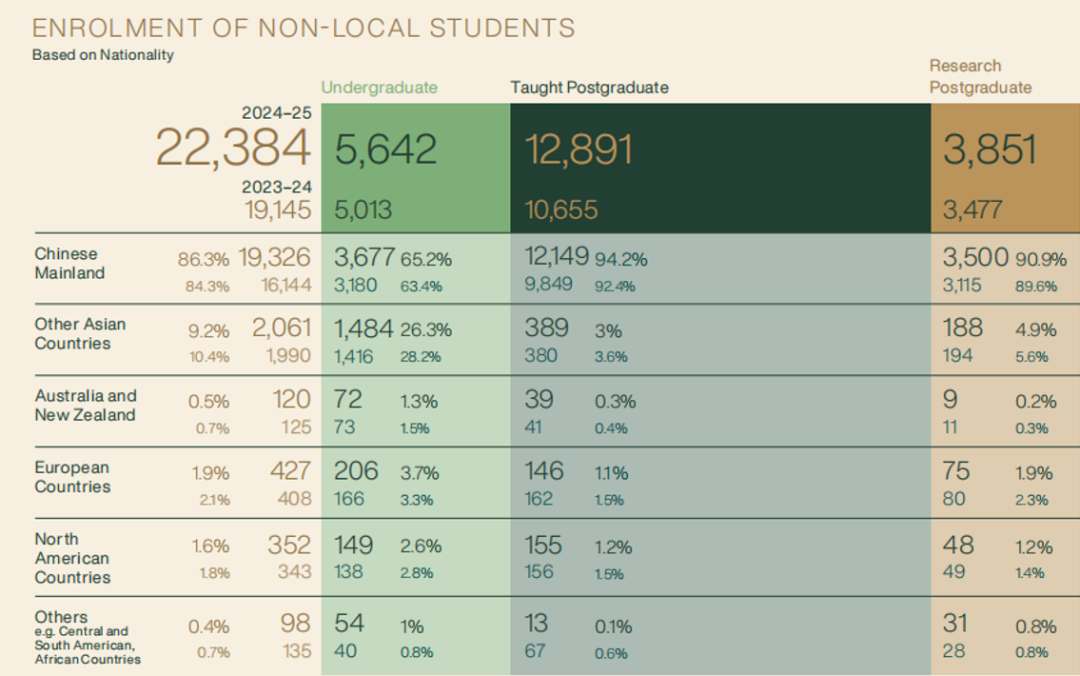
Task: Click the European Countries row label
Action: 72,477
